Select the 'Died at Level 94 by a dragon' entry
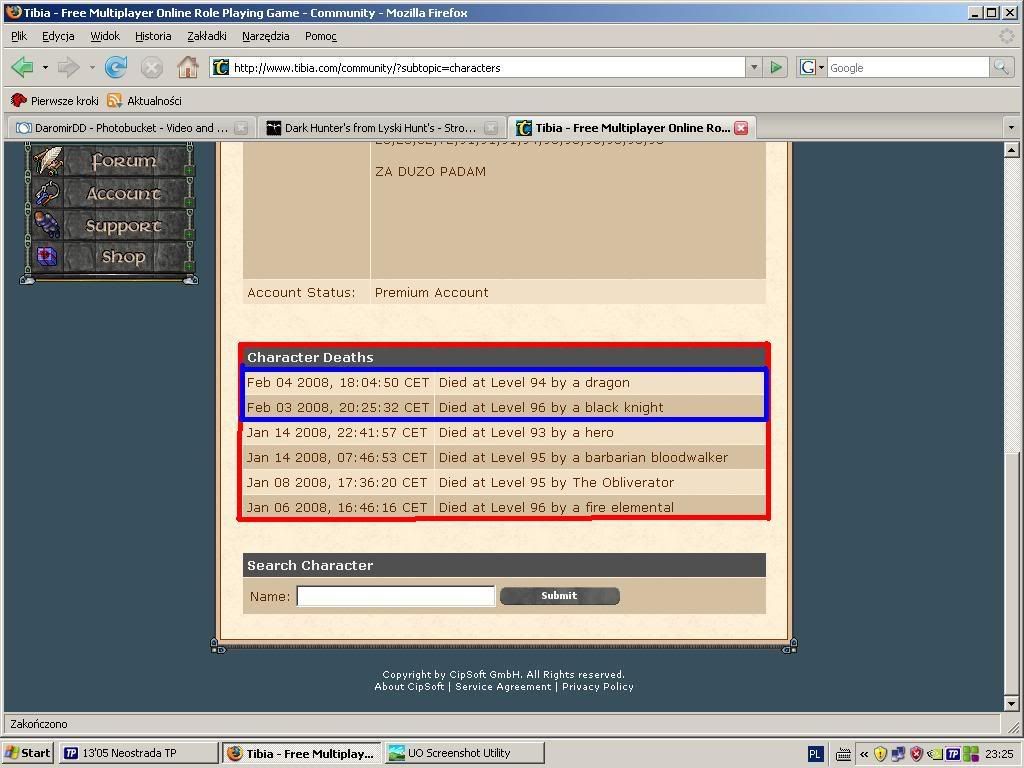1024x768 pixels. click(x=504, y=383)
